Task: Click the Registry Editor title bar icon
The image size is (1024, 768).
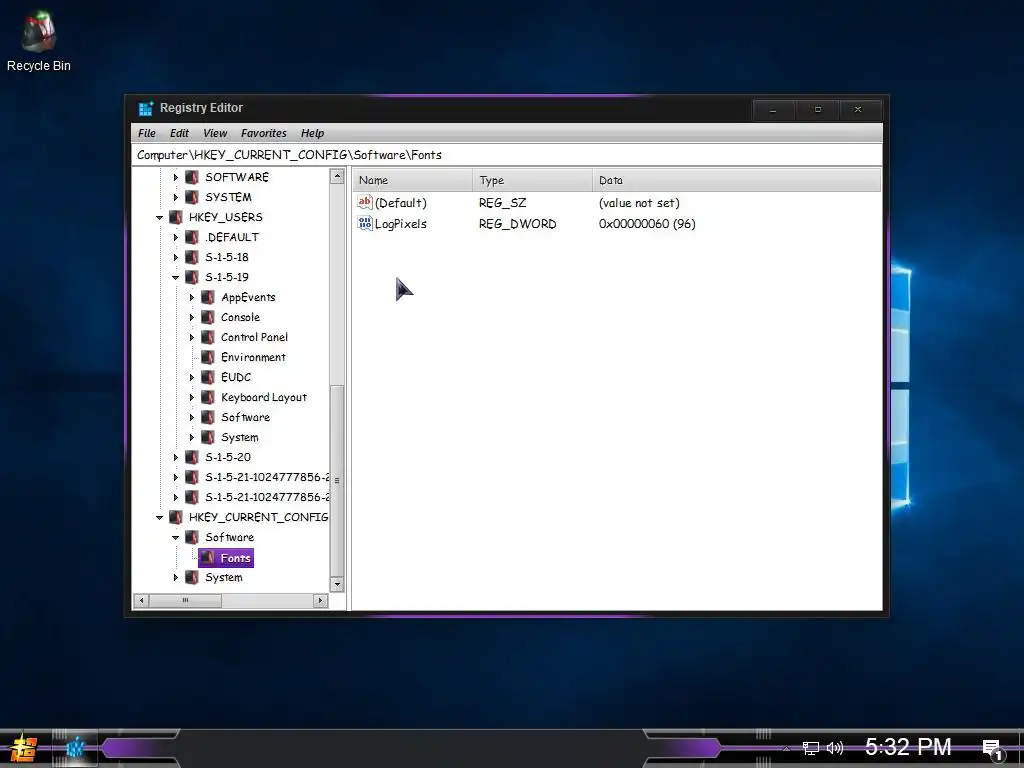Action: (146, 108)
